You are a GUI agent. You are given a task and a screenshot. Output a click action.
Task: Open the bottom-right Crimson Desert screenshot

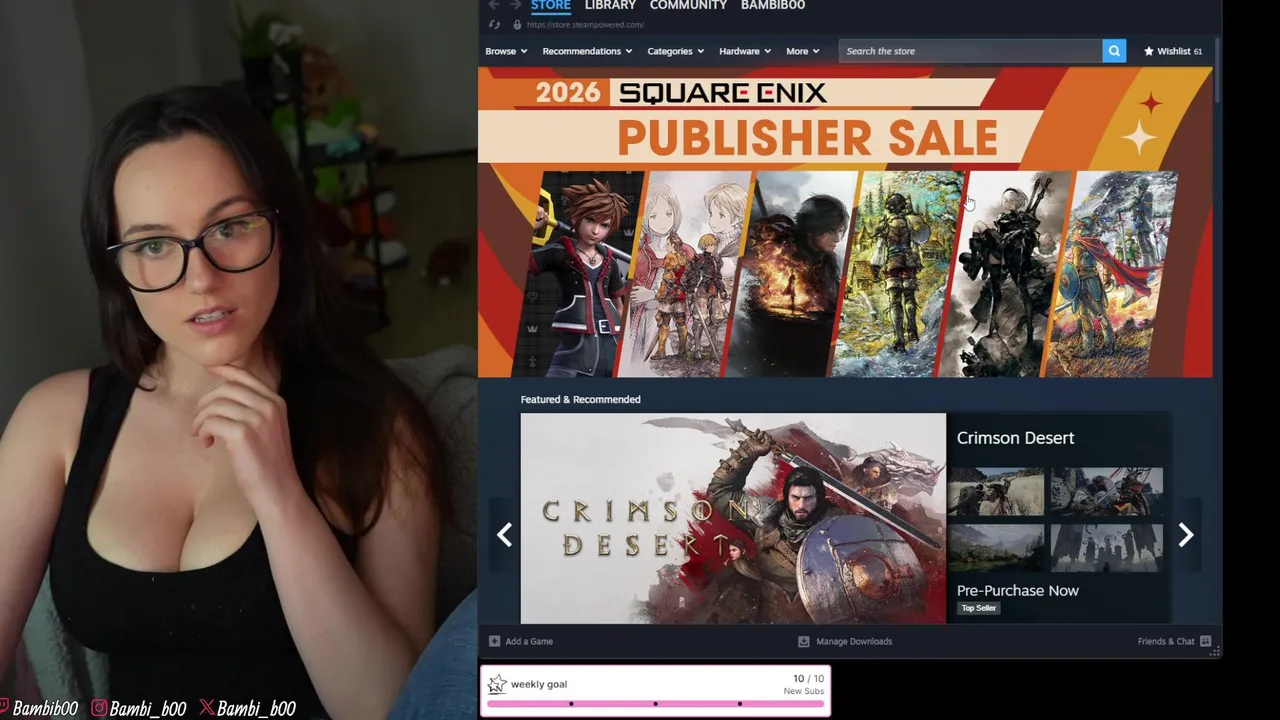coord(1106,548)
